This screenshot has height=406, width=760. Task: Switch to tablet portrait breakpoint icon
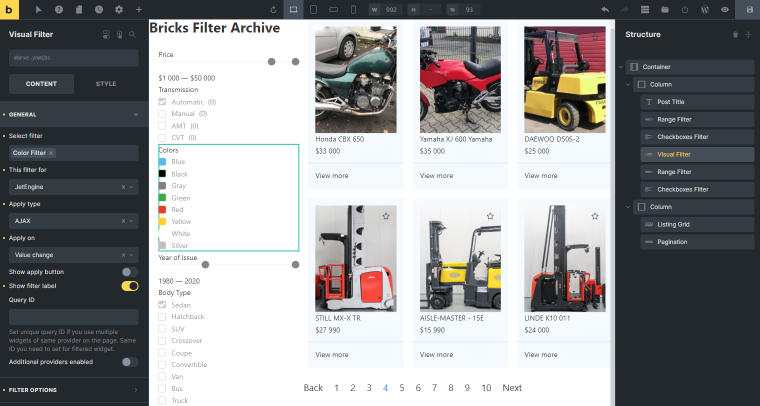314,10
